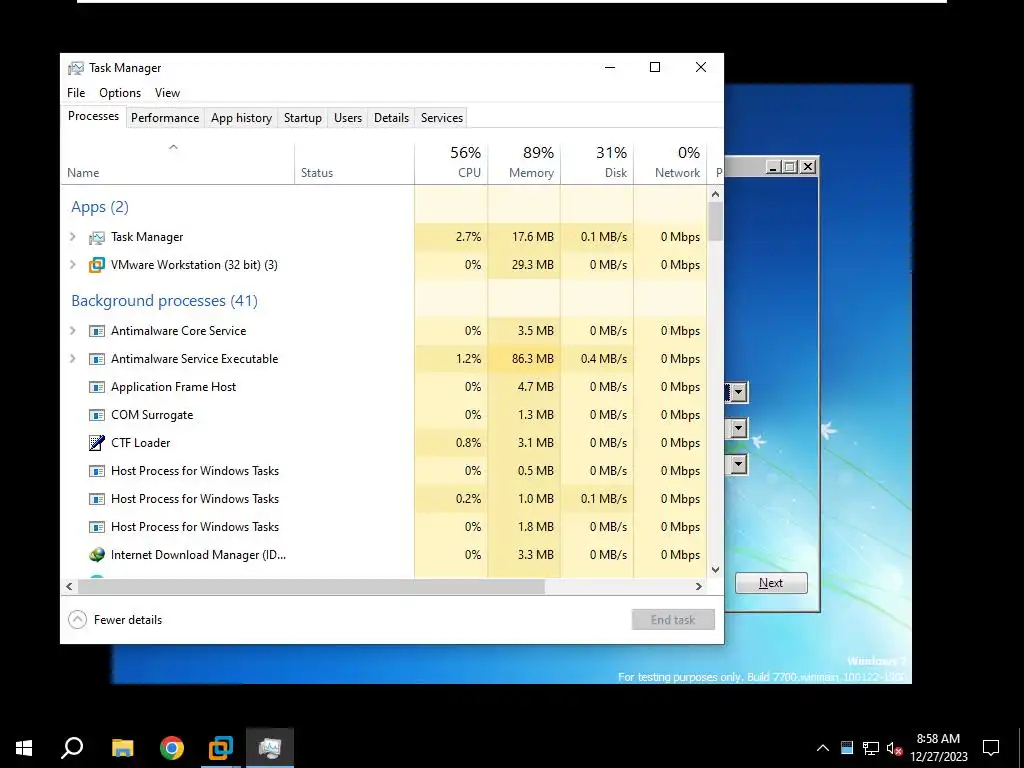Select the CTF Loader row
The width and height of the screenshot is (1024, 768).
[x=385, y=443]
